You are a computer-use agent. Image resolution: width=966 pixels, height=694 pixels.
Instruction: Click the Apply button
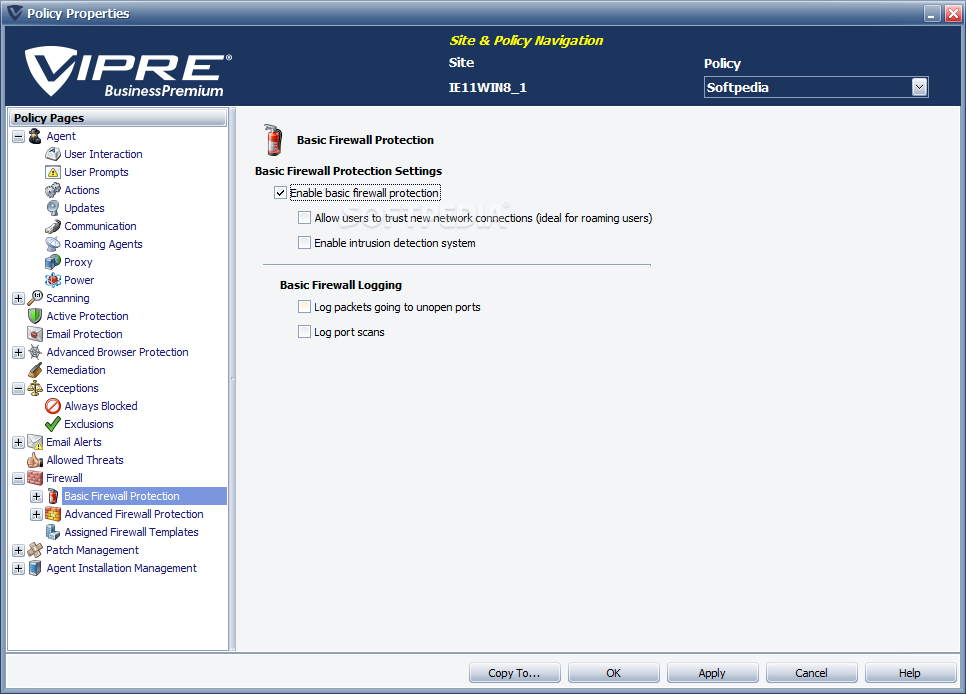tap(712, 673)
